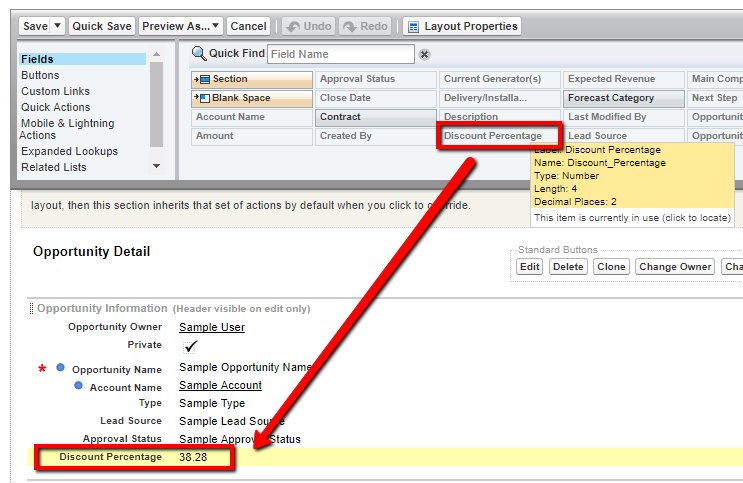Select the Expected Revenue palette field

[x=624, y=79]
